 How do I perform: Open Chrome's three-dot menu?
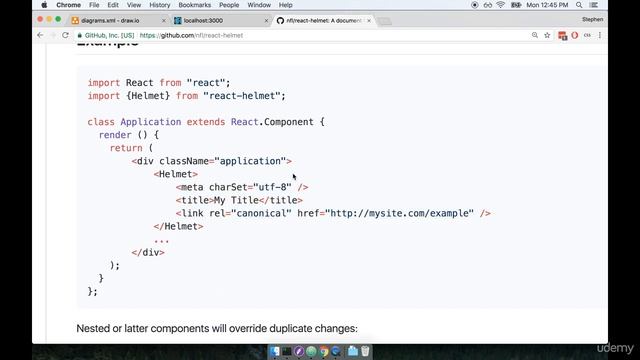(x=600, y=35)
